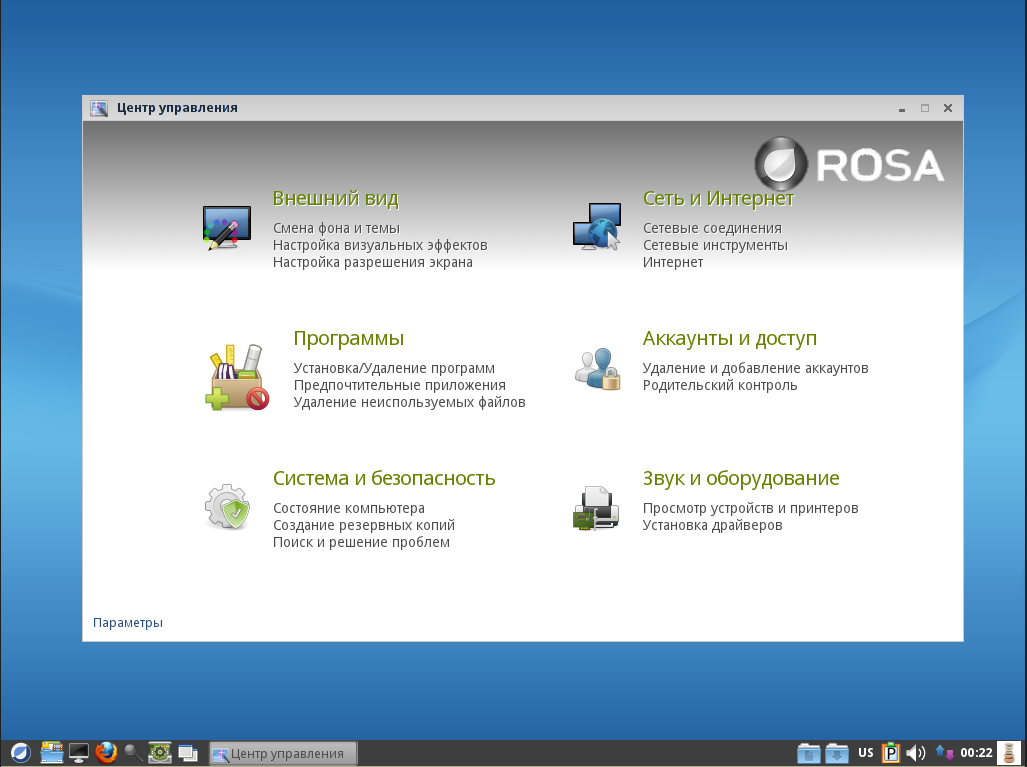Click Родительский контроль

tap(719, 385)
